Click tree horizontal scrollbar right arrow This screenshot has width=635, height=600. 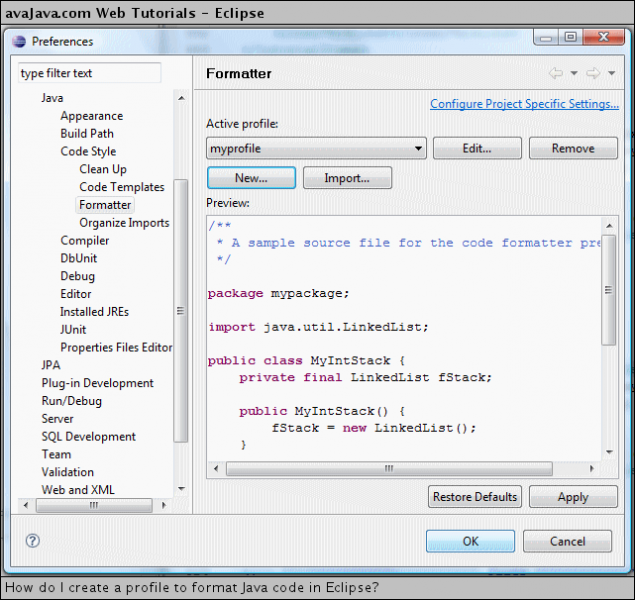coord(164,505)
